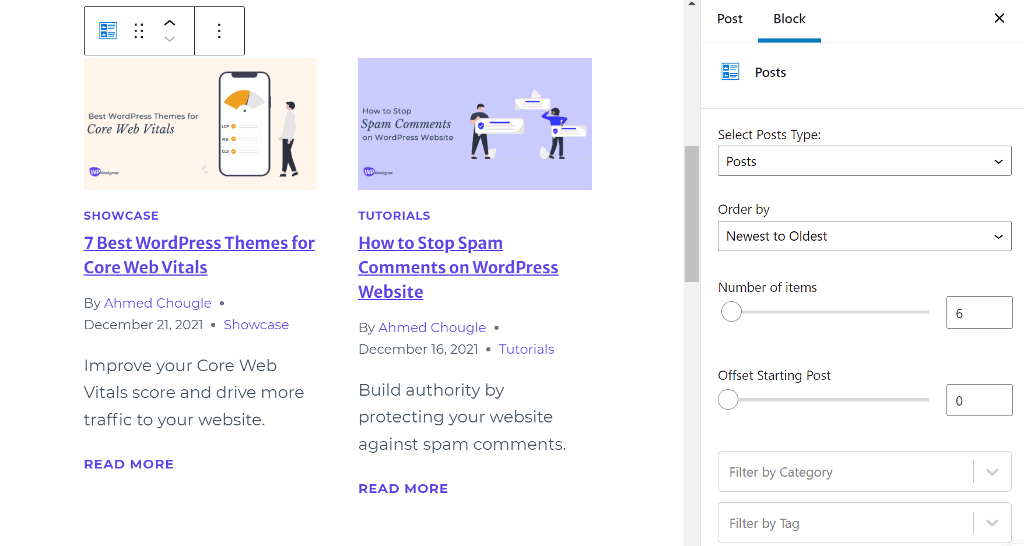1024x546 pixels.
Task: Click Read More under the Spam Comments post
Action: pyautogui.click(x=403, y=489)
